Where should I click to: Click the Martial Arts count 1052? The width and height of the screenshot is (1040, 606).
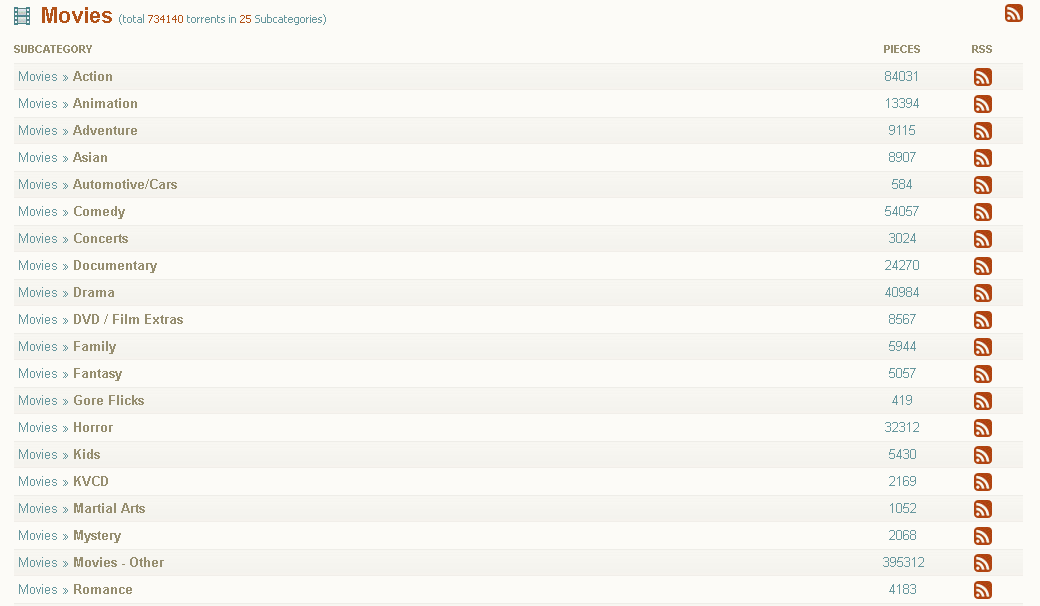click(x=902, y=509)
